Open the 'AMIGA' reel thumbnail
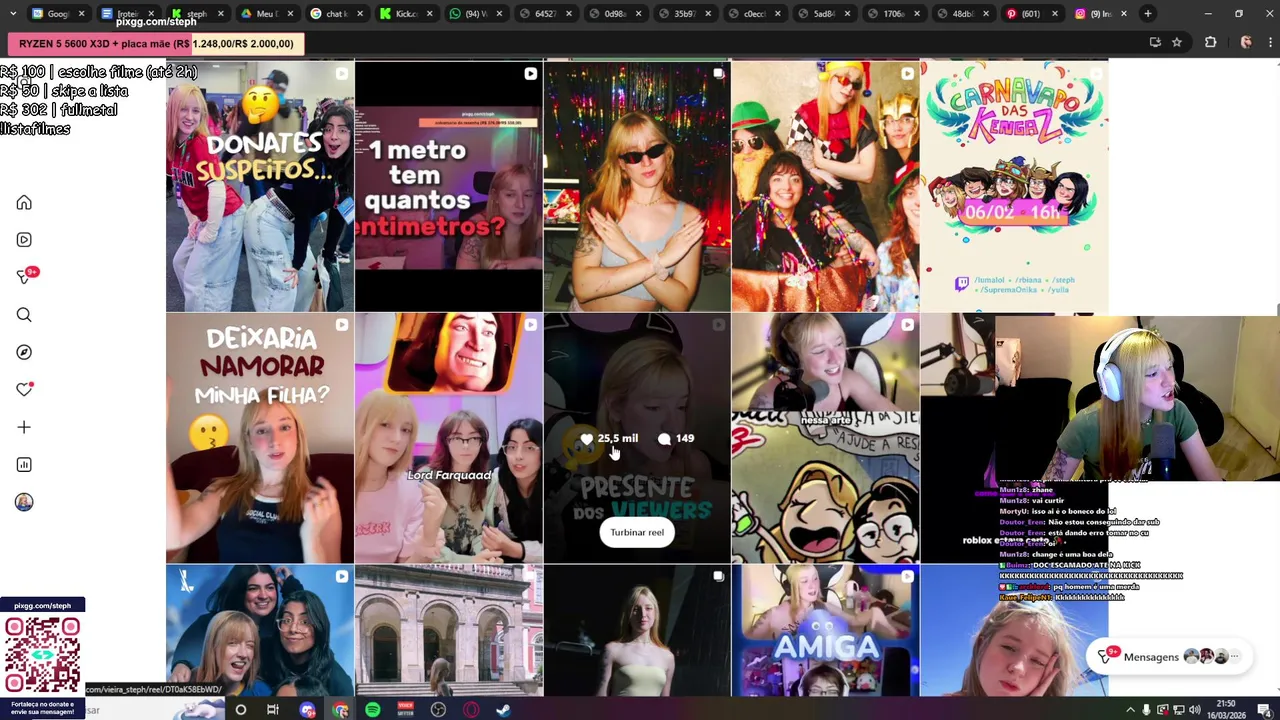 point(825,630)
